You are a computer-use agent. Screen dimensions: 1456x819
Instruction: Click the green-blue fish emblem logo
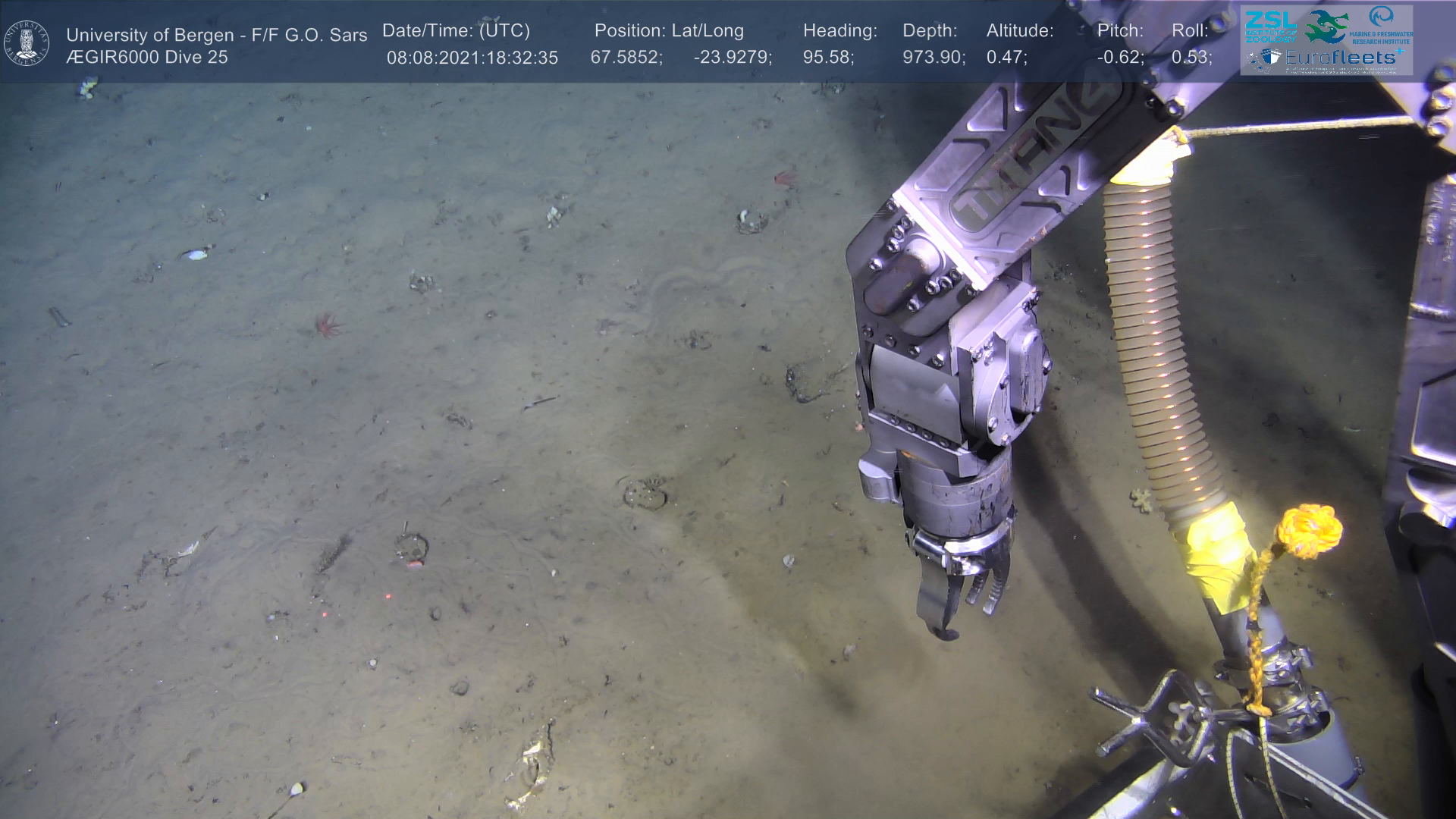tap(1326, 27)
